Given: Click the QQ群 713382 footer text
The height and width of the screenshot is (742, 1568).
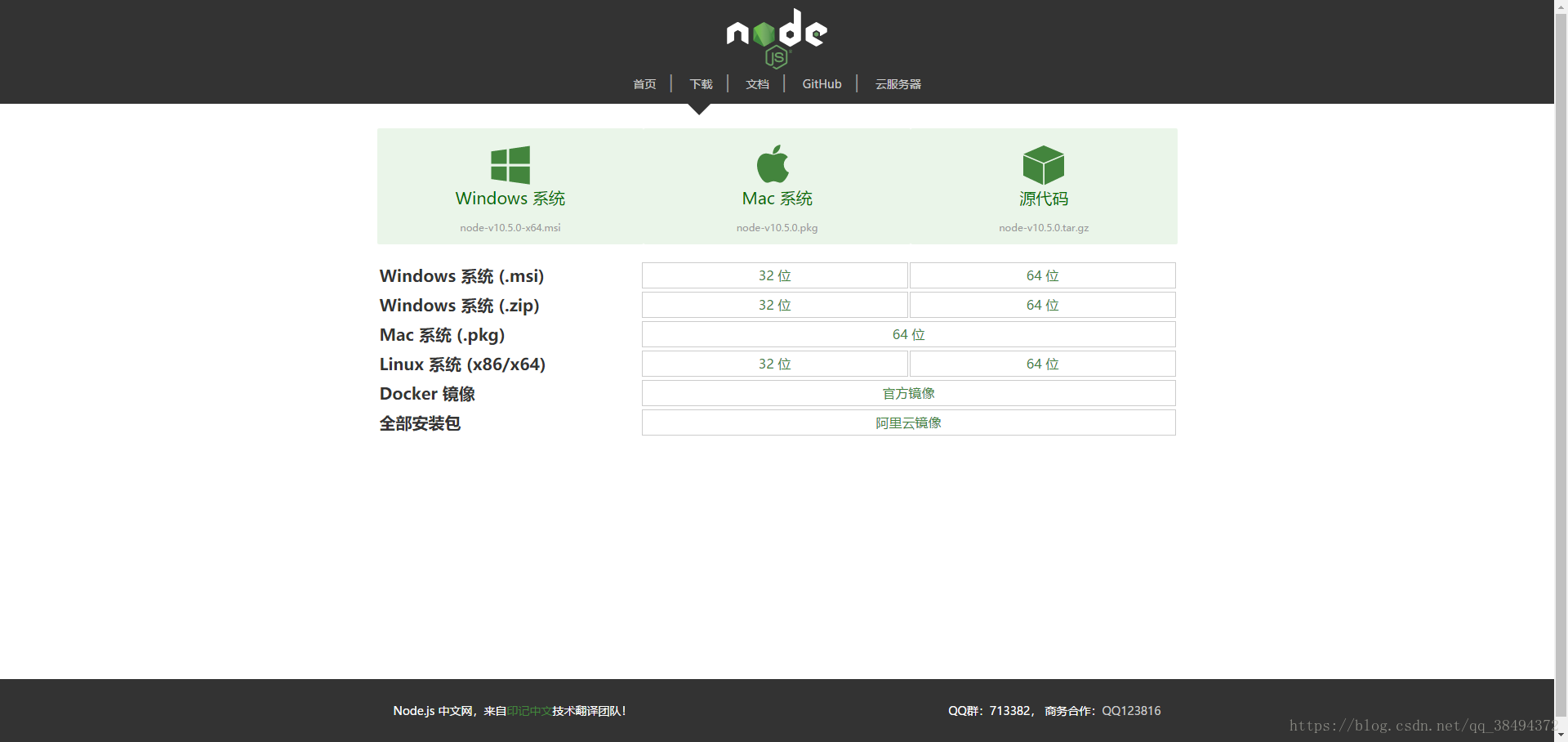Looking at the screenshot, I should [991, 711].
